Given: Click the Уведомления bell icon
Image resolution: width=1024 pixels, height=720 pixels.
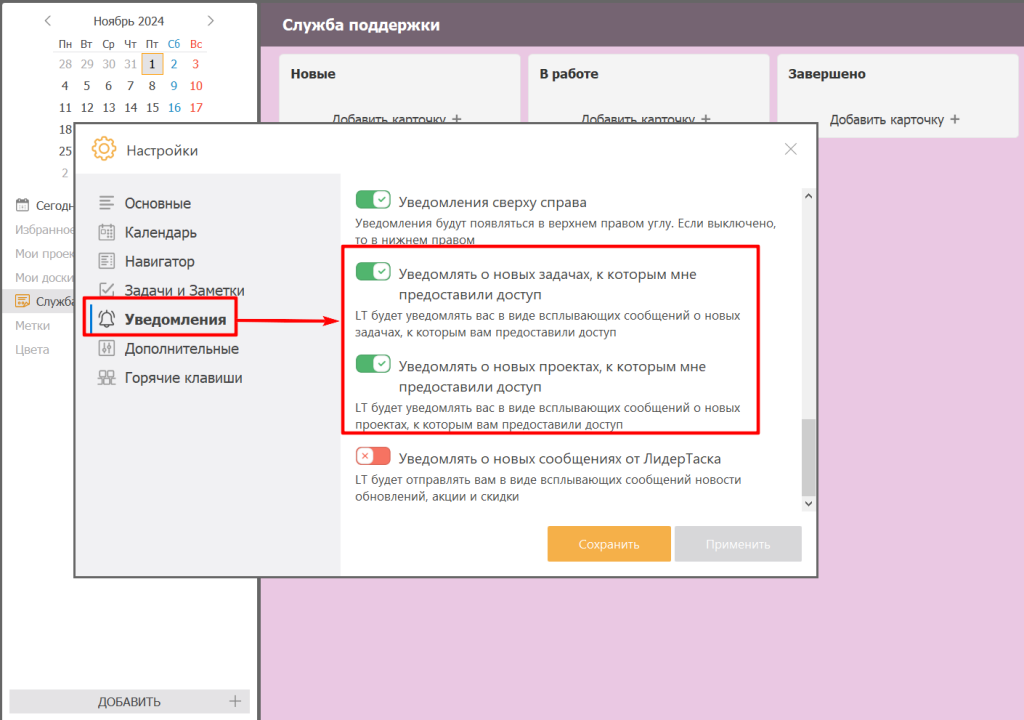Looking at the screenshot, I should pyautogui.click(x=106, y=320).
